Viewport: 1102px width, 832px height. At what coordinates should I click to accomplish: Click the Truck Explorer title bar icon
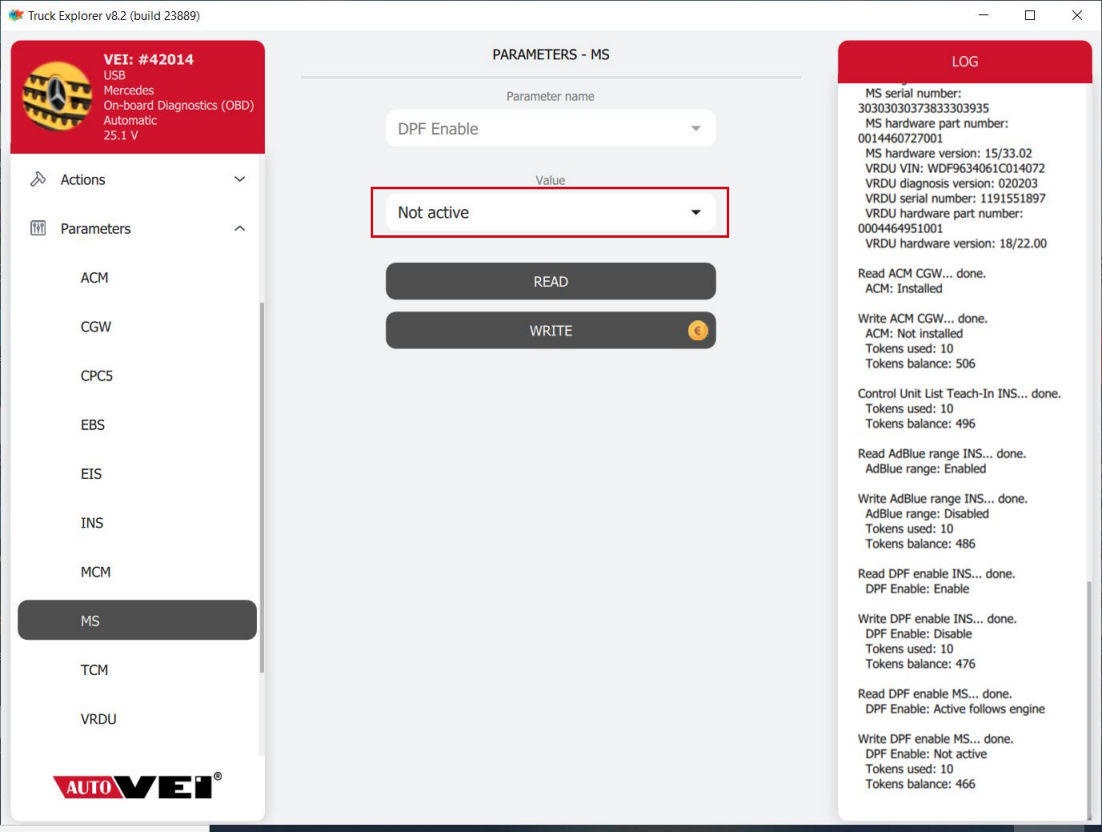(15, 15)
